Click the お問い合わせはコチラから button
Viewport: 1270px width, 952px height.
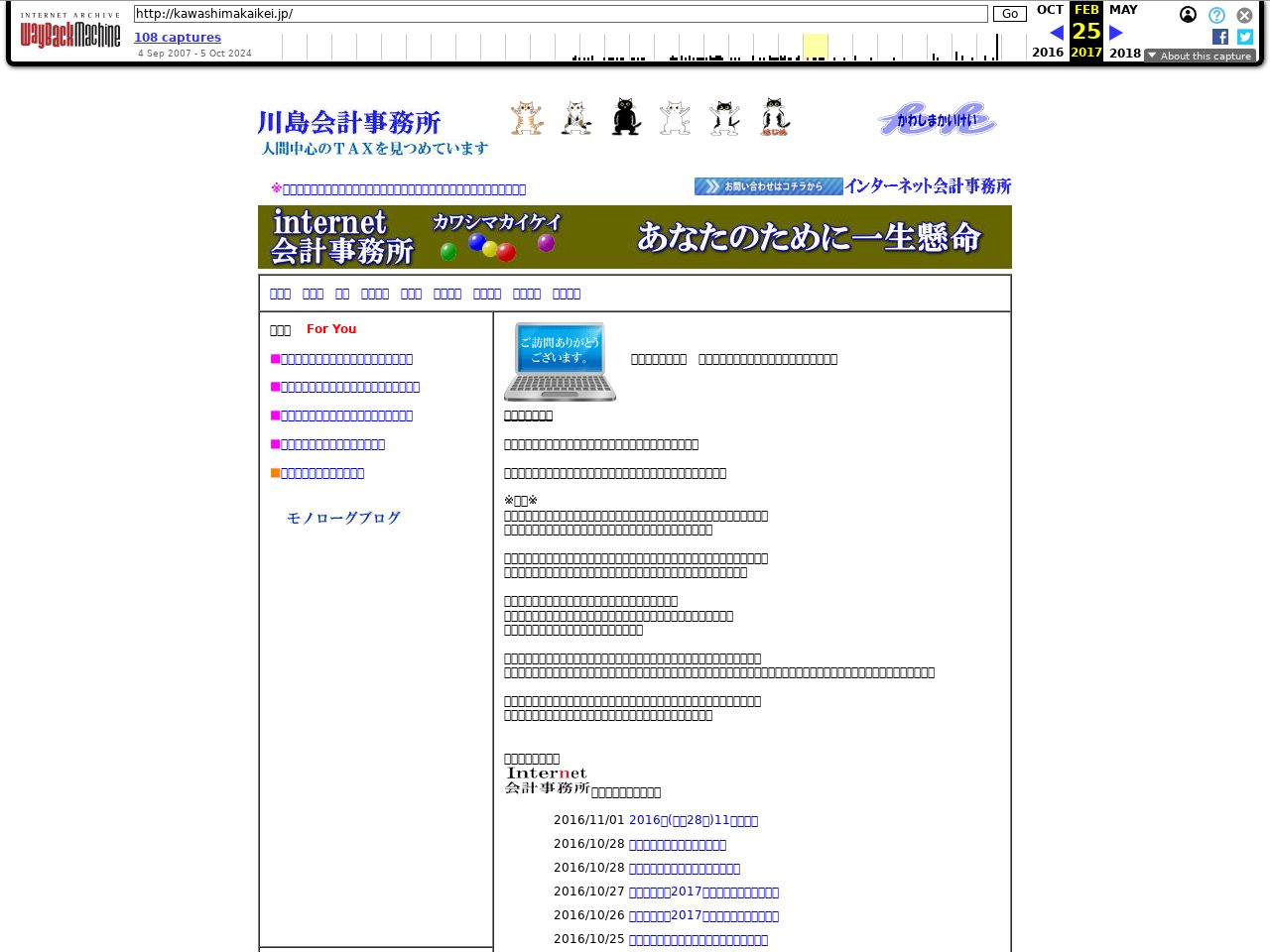(768, 186)
